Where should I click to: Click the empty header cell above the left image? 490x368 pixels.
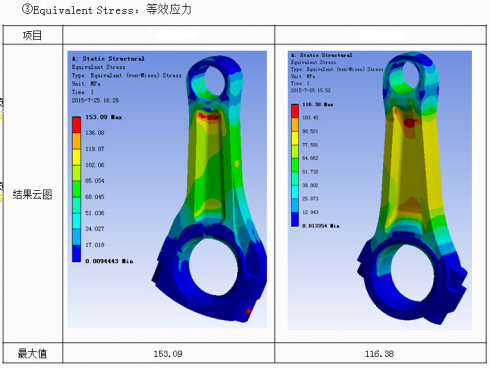168,35
